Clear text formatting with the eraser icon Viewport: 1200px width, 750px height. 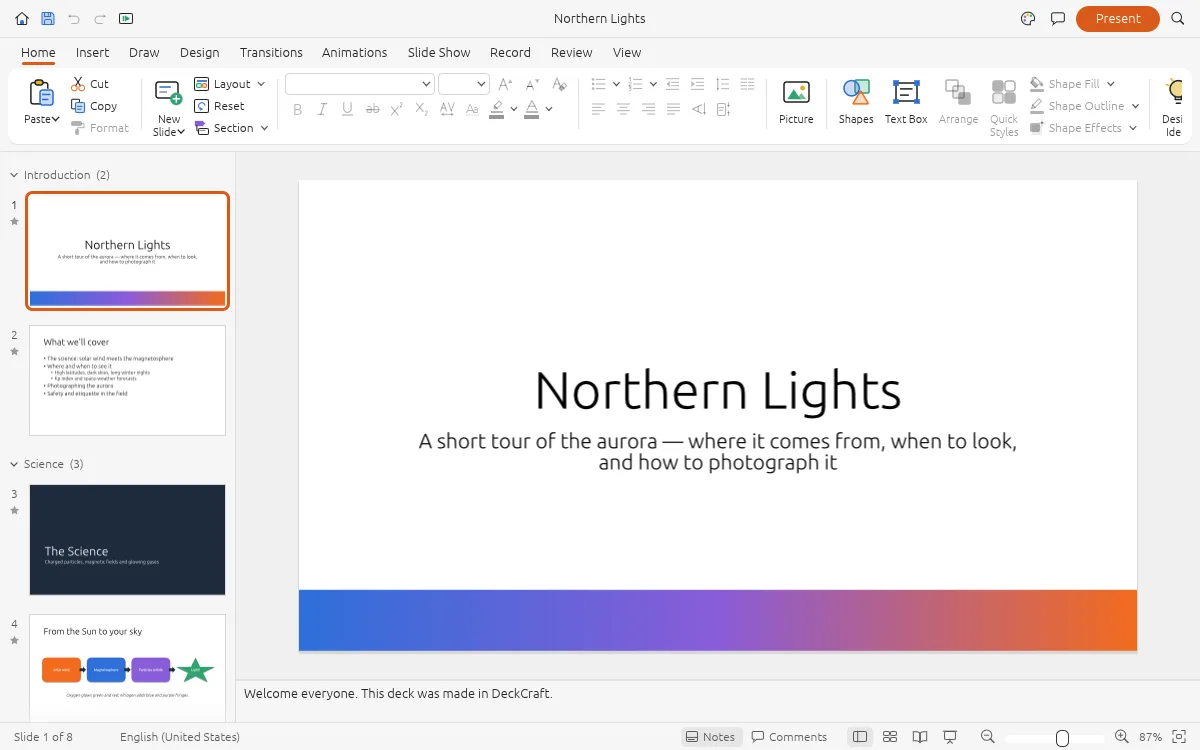click(x=559, y=84)
